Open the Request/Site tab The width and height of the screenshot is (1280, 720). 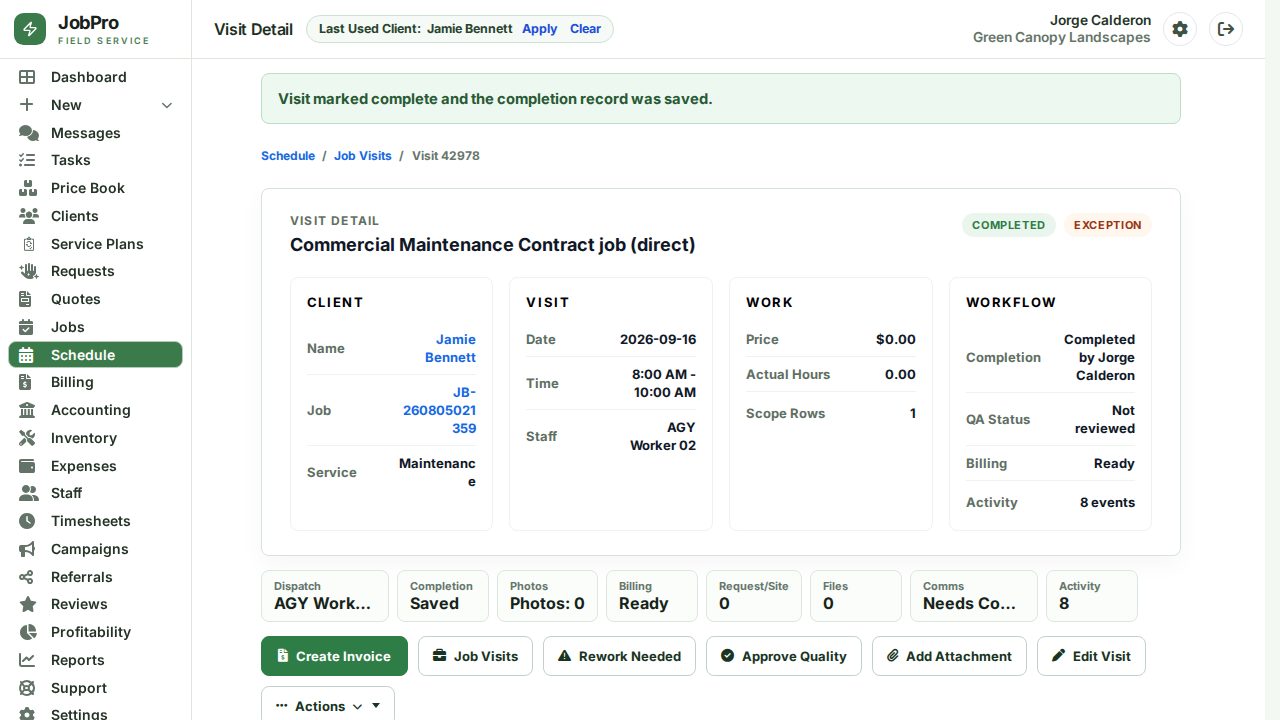[754, 596]
